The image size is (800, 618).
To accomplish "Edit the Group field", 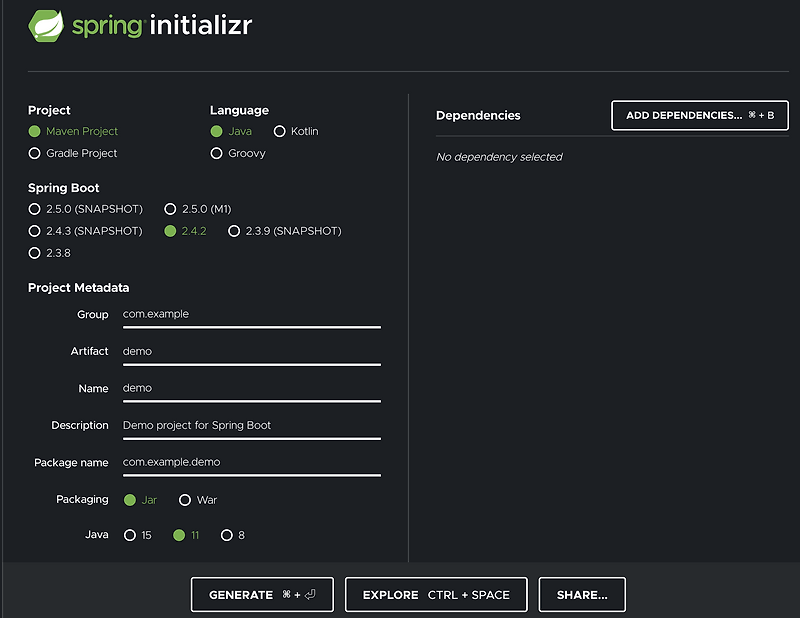I will click(x=250, y=314).
